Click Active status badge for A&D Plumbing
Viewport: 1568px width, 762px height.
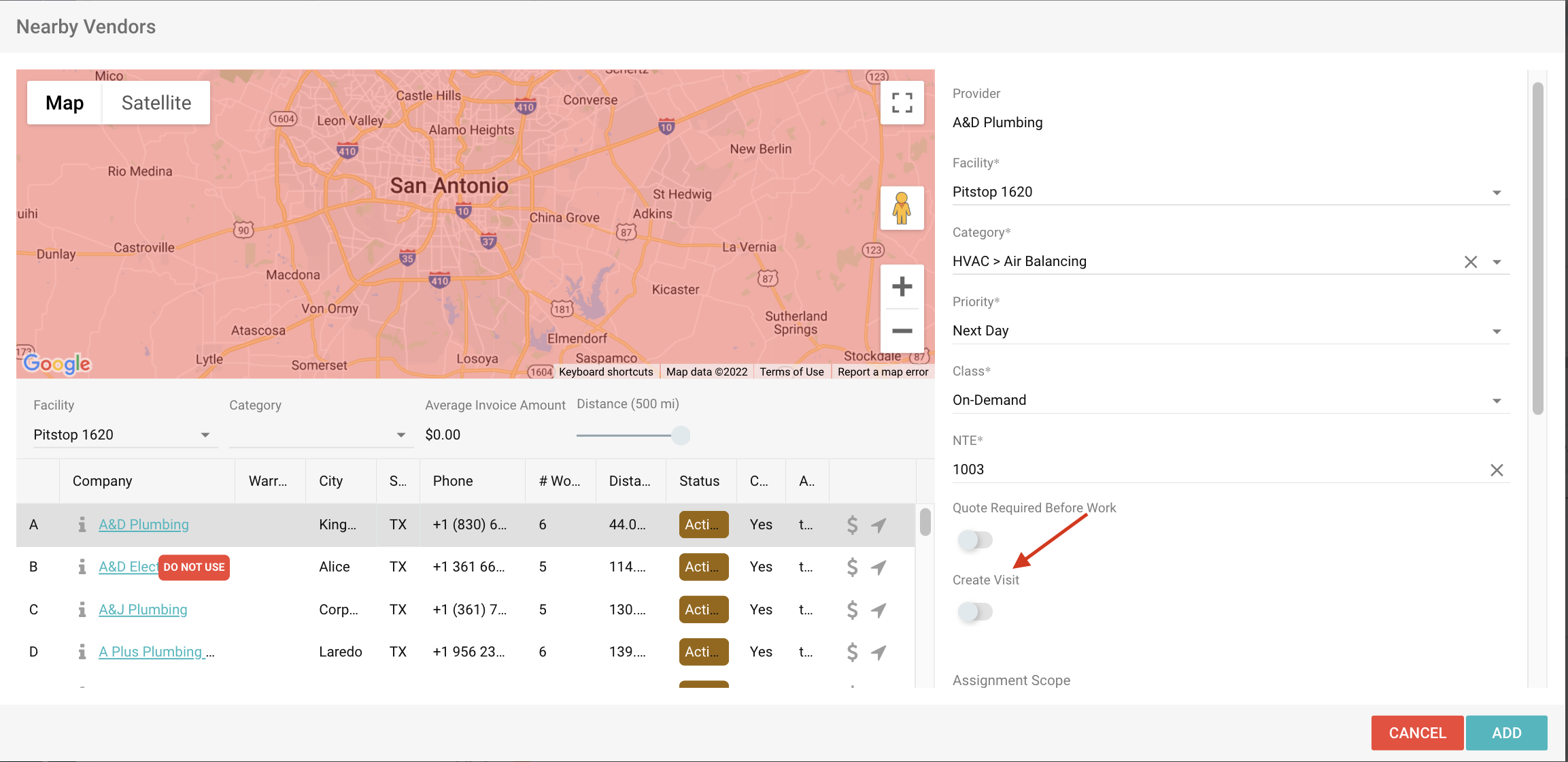[x=704, y=525]
